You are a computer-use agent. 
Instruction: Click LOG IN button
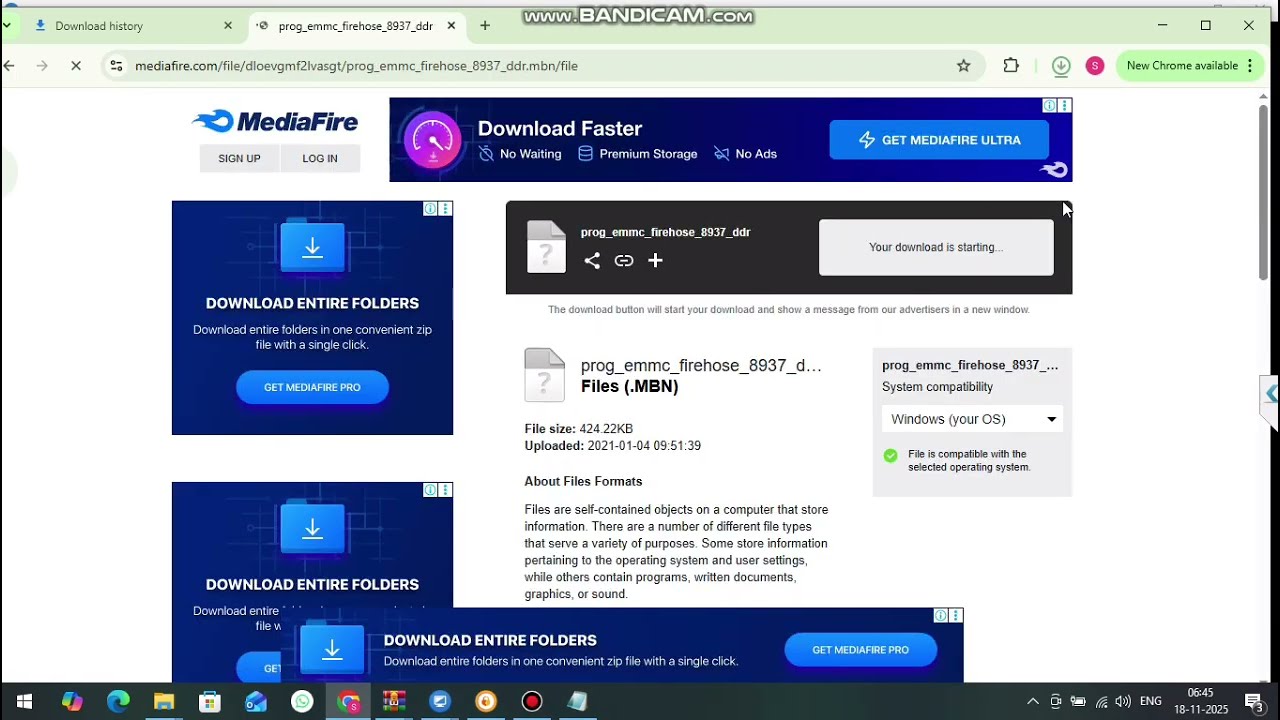[320, 158]
